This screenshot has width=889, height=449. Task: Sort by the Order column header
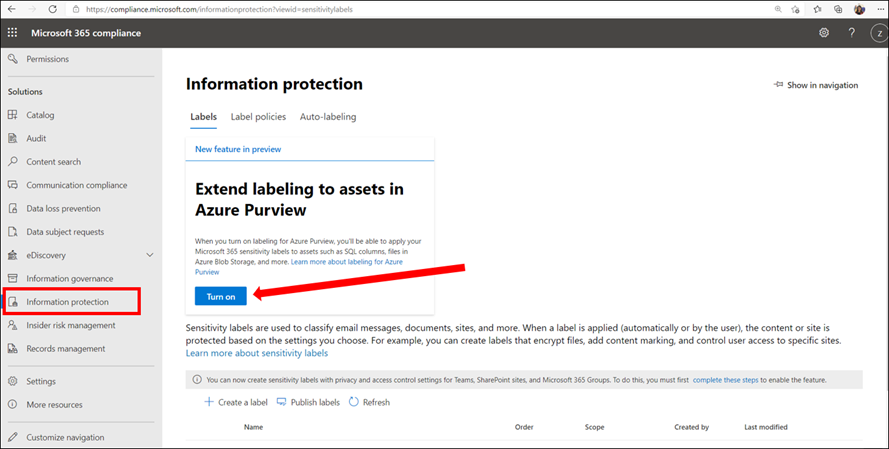524,427
